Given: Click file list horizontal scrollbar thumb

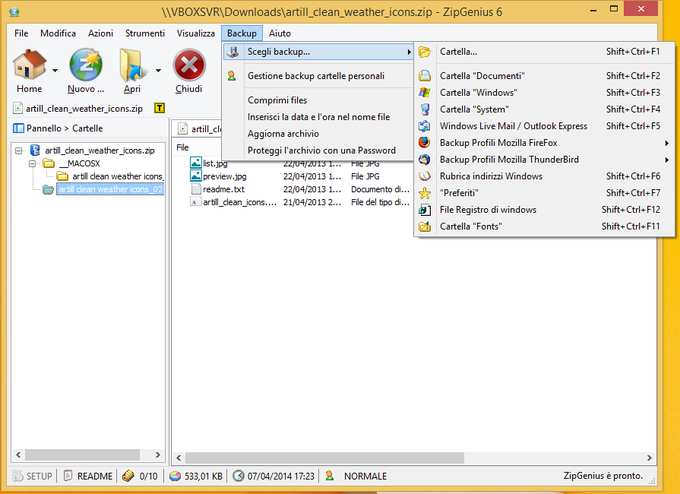Looking at the screenshot, I should point(324,458).
